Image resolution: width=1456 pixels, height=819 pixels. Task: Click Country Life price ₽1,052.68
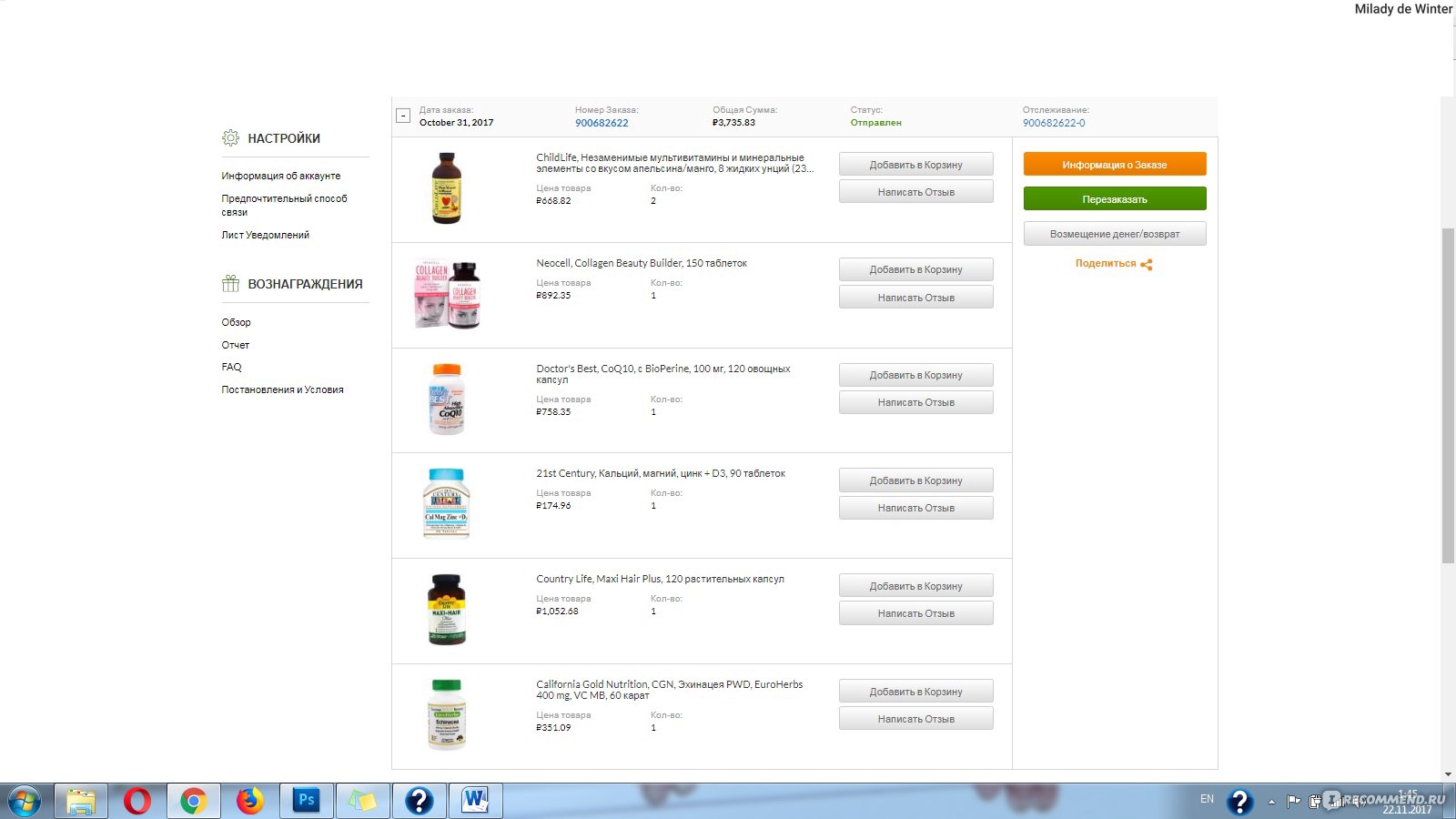(x=557, y=612)
